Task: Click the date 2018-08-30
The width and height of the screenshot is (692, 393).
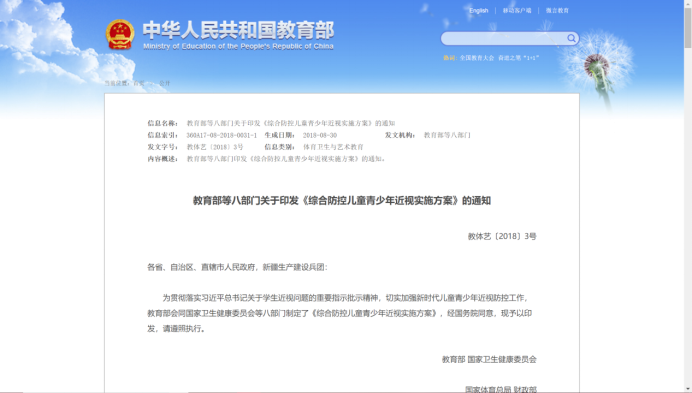Action: [320, 135]
